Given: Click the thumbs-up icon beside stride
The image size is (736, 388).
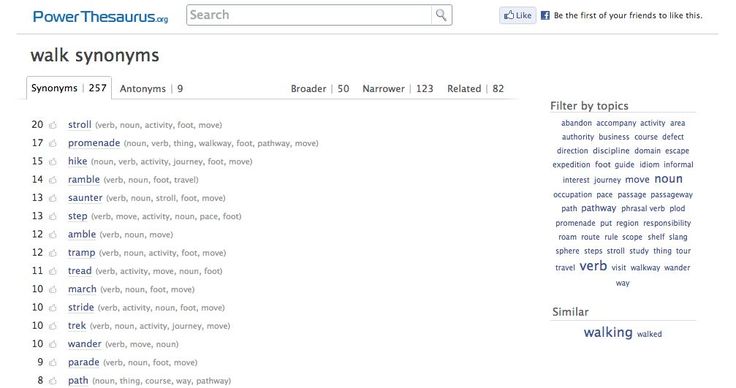Looking at the screenshot, I should (53, 308).
